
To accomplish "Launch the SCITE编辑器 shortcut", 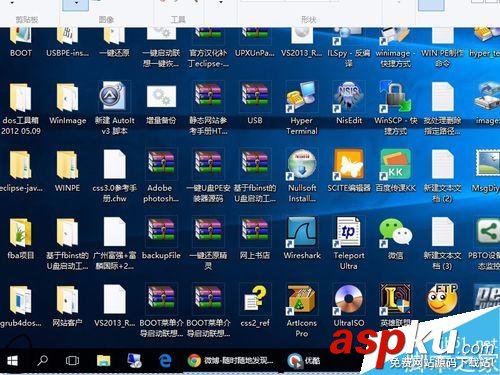I will click(x=349, y=164).
